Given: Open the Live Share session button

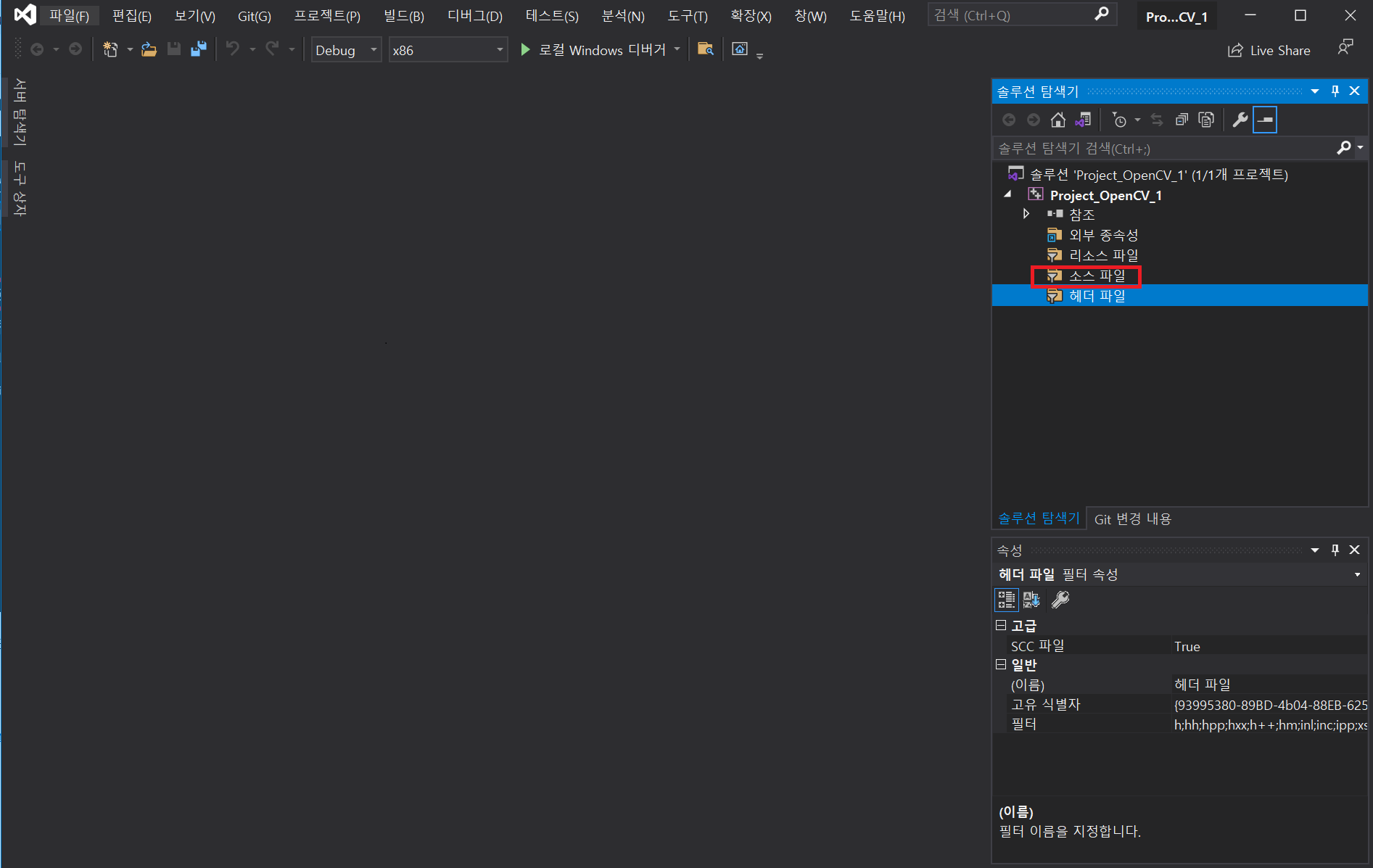Looking at the screenshot, I should (1269, 50).
